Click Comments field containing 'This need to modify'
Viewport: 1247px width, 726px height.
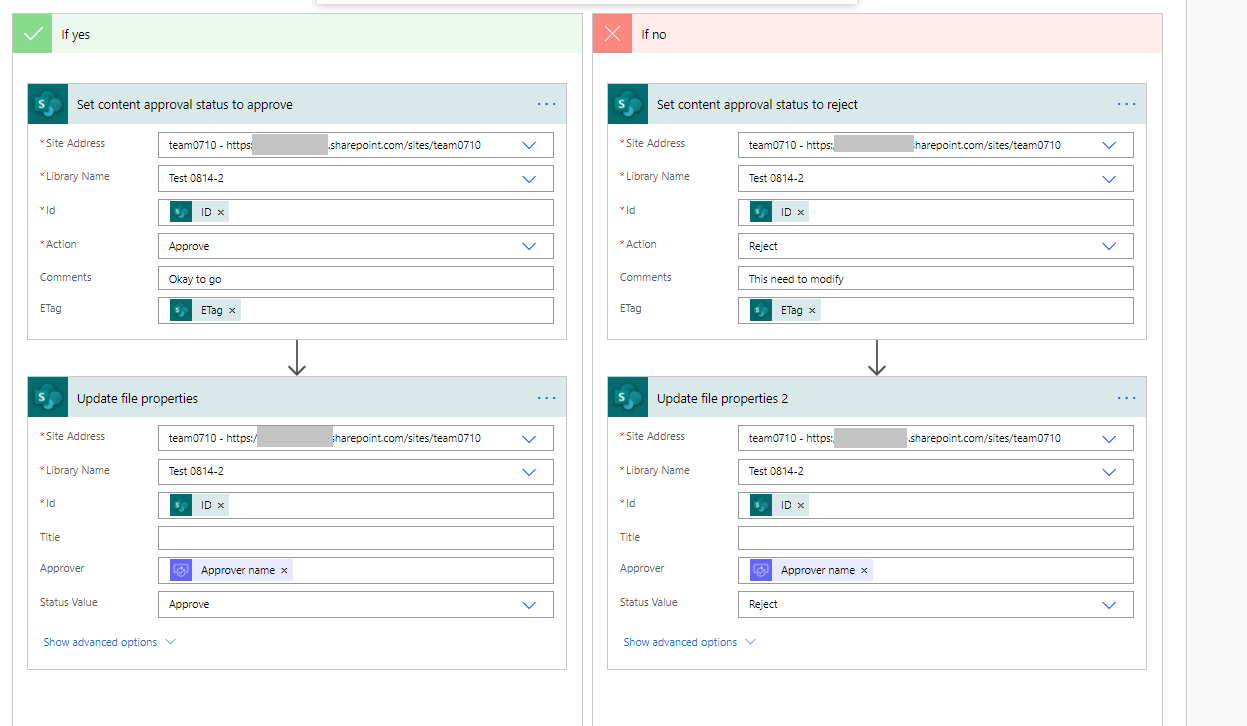[x=935, y=279]
